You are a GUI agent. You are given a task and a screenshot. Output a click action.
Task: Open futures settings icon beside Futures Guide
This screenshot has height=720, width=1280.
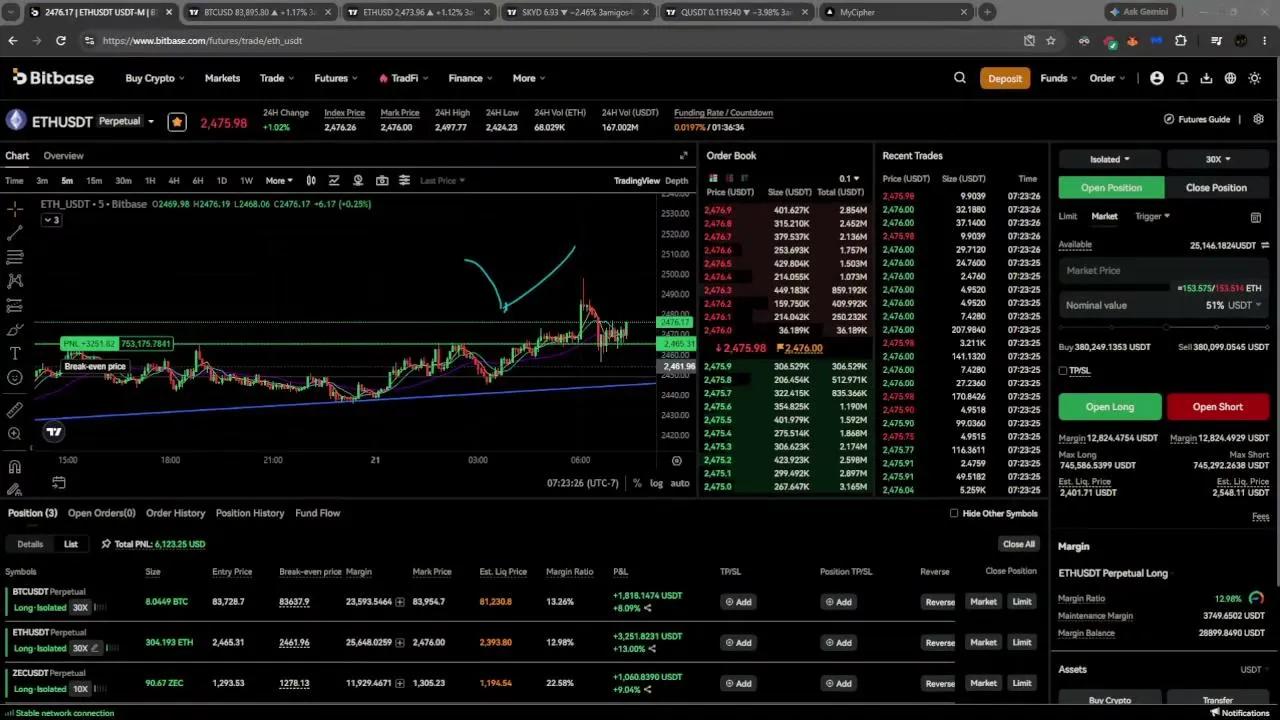1259,119
